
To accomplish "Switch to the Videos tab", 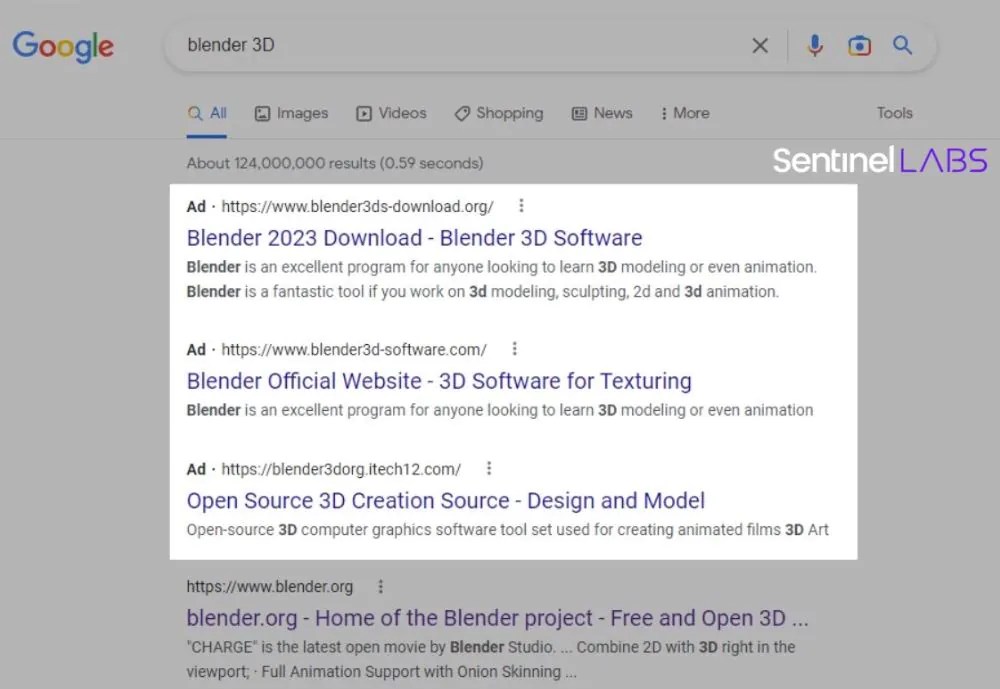I will (x=391, y=113).
